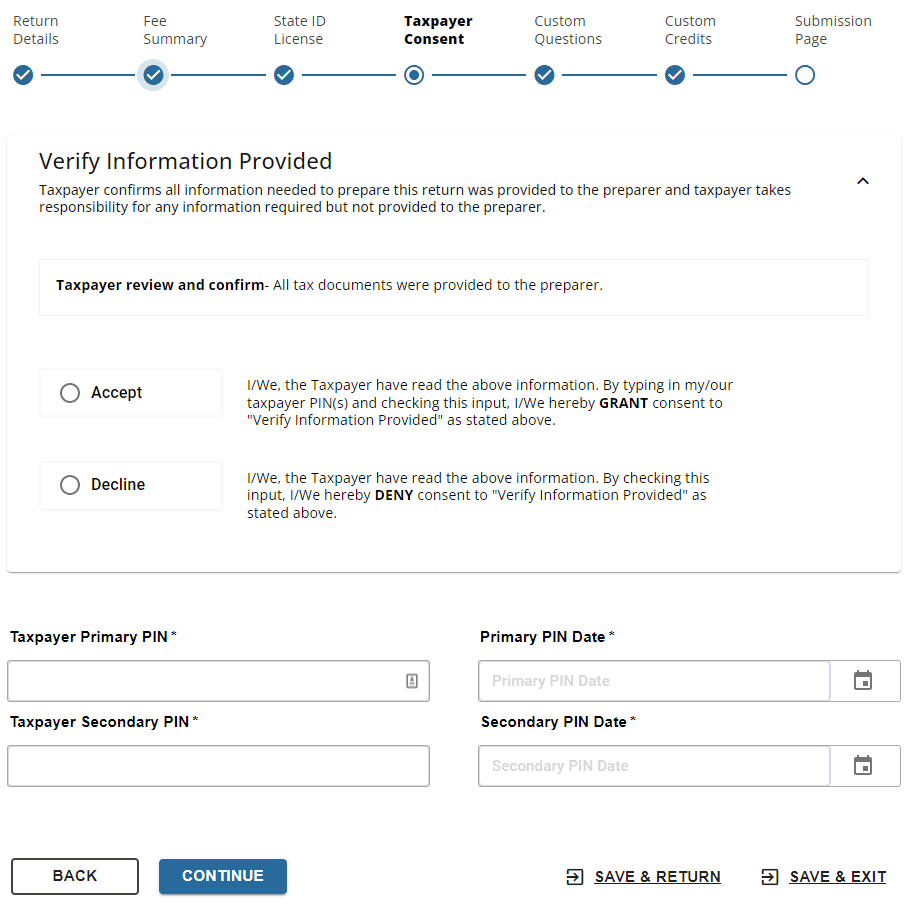Focus the Taxpayer Secondary PIN field
The height and width of the screenshot is (917, 907).
coord(218,766)
